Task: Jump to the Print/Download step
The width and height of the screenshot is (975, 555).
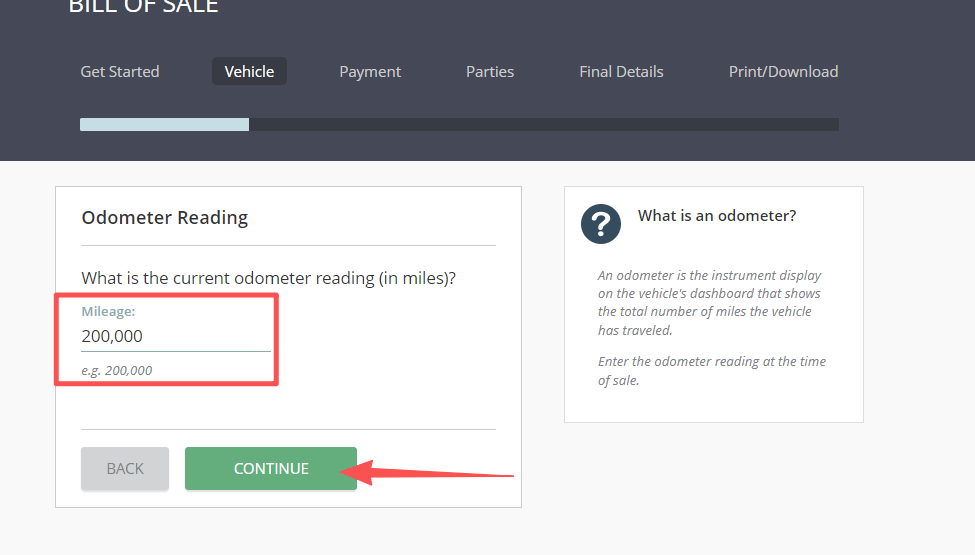Action: click(783, 71)
